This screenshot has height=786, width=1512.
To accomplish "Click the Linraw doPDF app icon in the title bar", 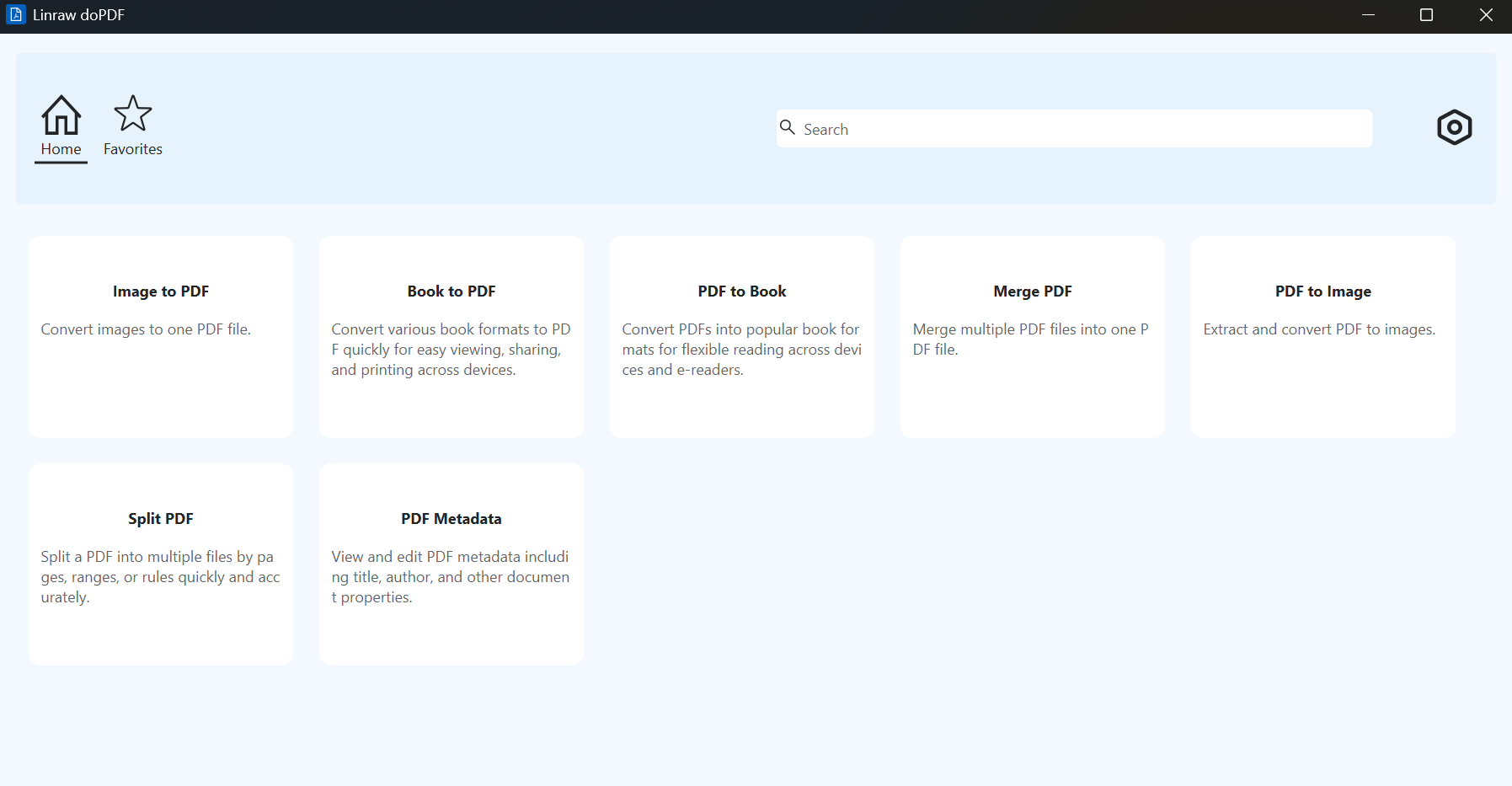I will pyautogui.click(x=15, y=15).
